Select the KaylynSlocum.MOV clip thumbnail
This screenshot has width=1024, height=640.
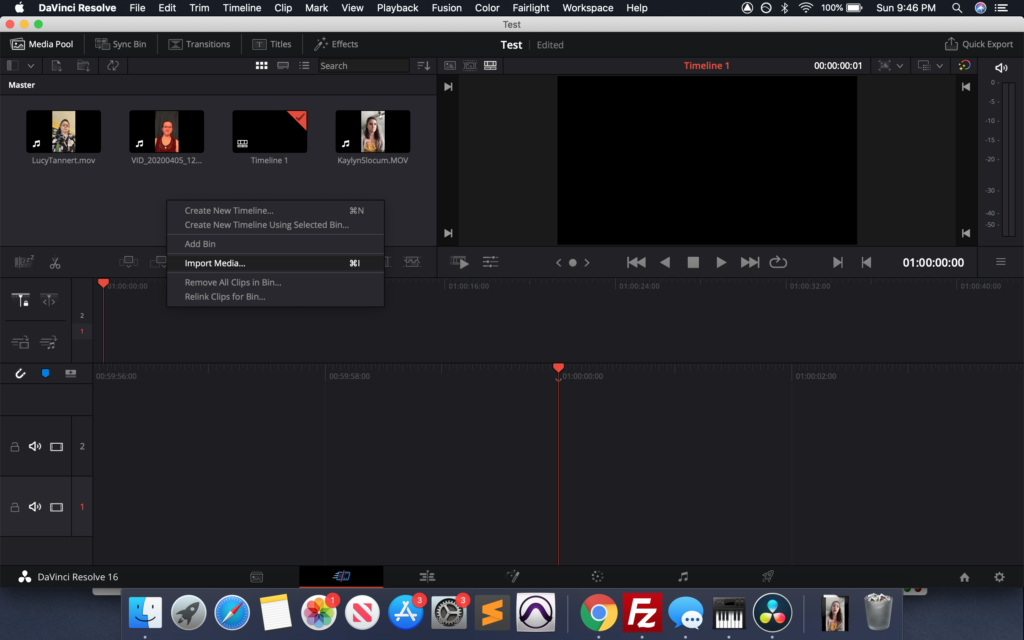click(372, 132)
